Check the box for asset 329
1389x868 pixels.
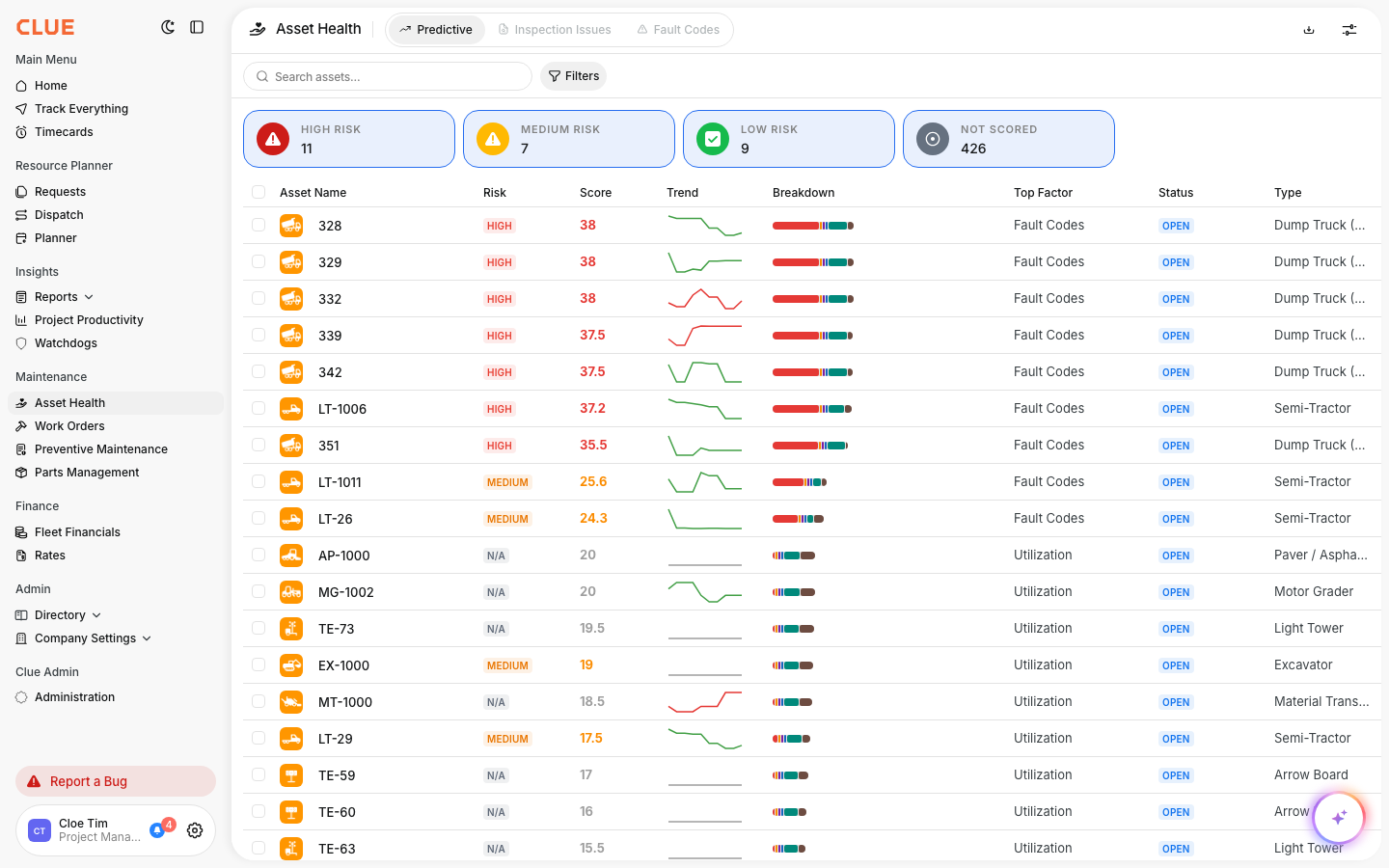click(x=259, y=261)
